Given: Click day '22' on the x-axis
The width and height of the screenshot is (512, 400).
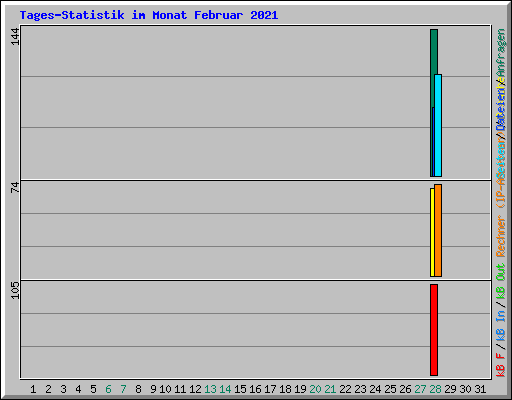Looking at the screenshot, I should (x=345, y=389).
